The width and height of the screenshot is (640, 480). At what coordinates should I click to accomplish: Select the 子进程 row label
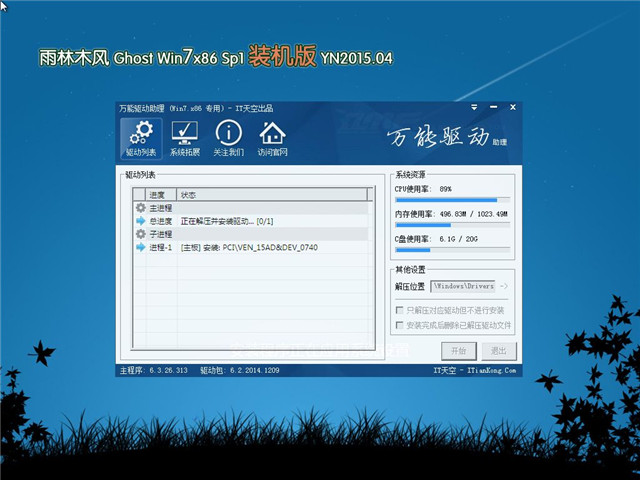tap(161, 234)
